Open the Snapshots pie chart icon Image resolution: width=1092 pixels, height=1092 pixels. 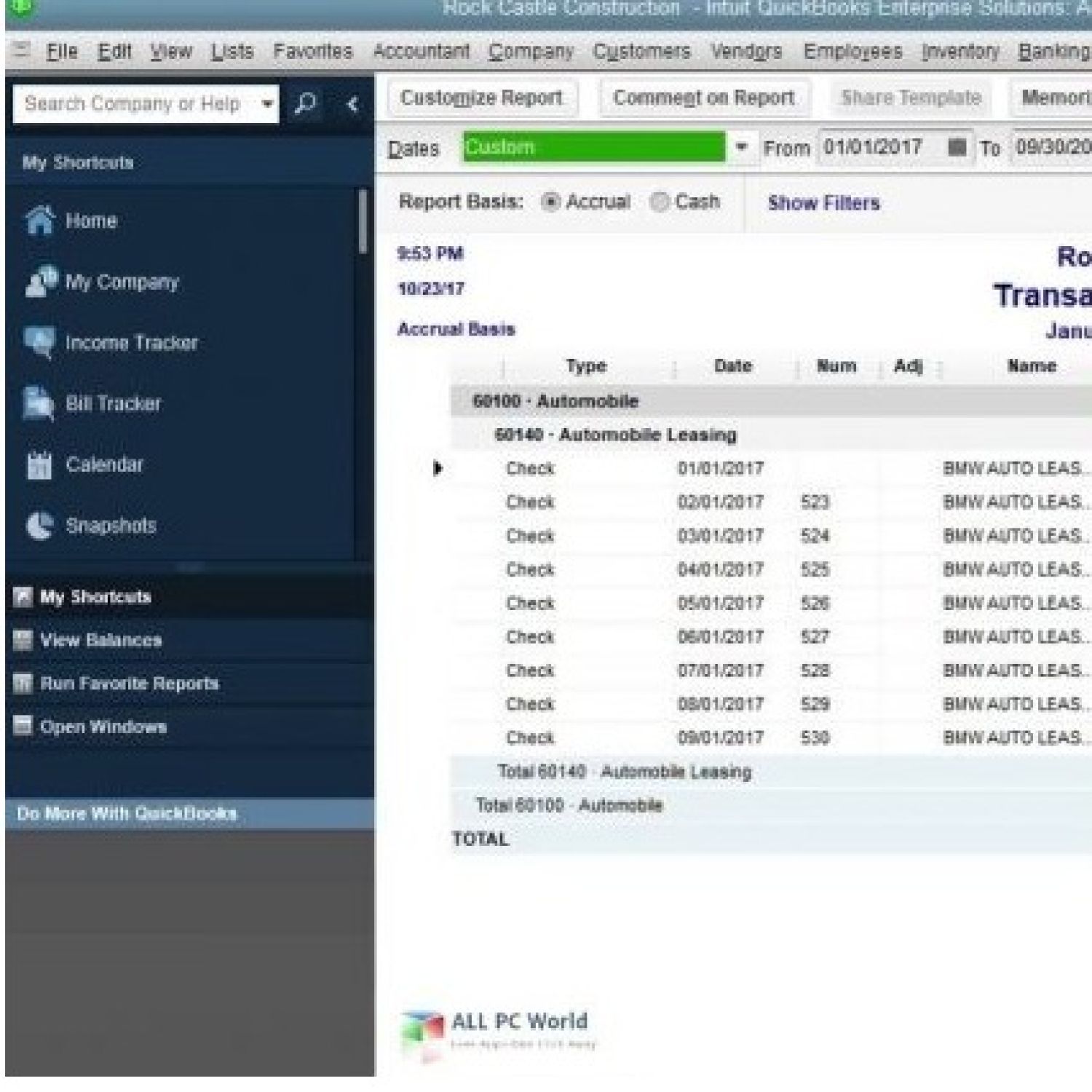click(39, 525)
